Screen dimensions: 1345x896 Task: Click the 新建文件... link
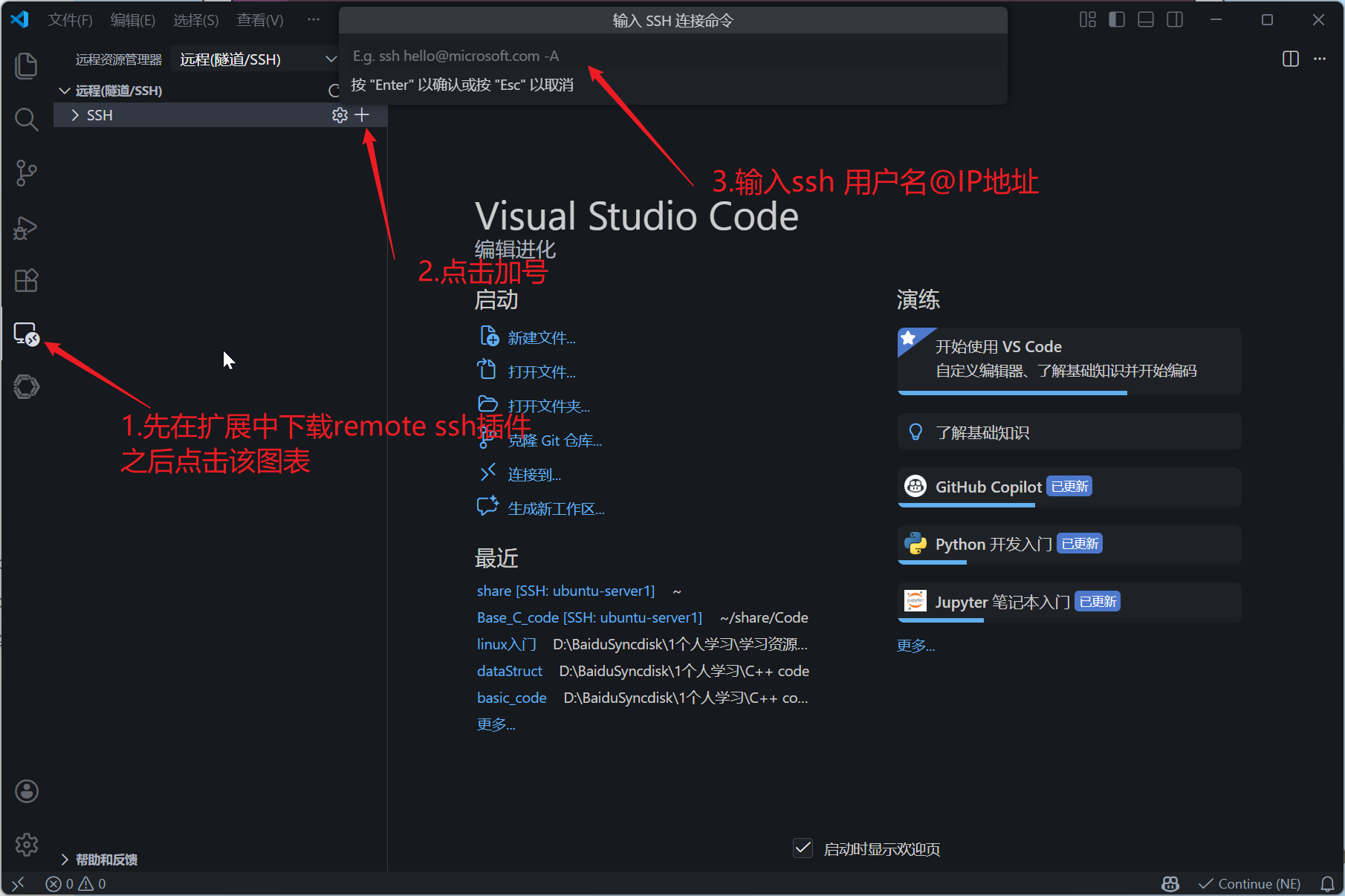point(542,338)
